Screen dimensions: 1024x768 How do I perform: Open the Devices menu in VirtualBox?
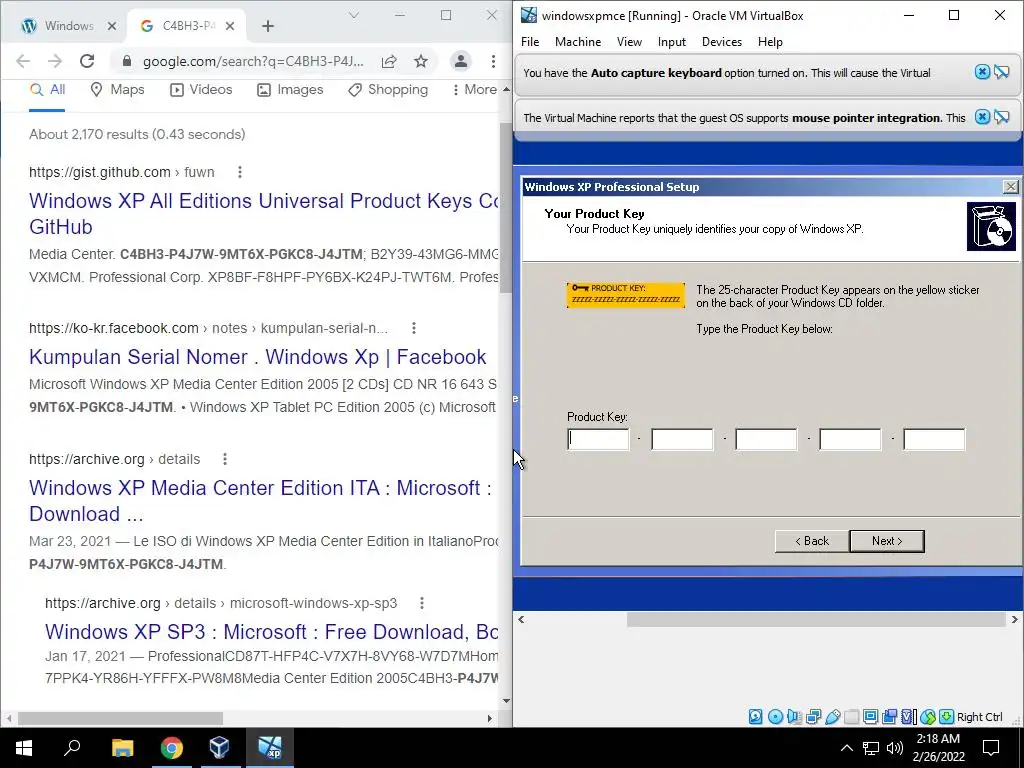pos(722,42)
